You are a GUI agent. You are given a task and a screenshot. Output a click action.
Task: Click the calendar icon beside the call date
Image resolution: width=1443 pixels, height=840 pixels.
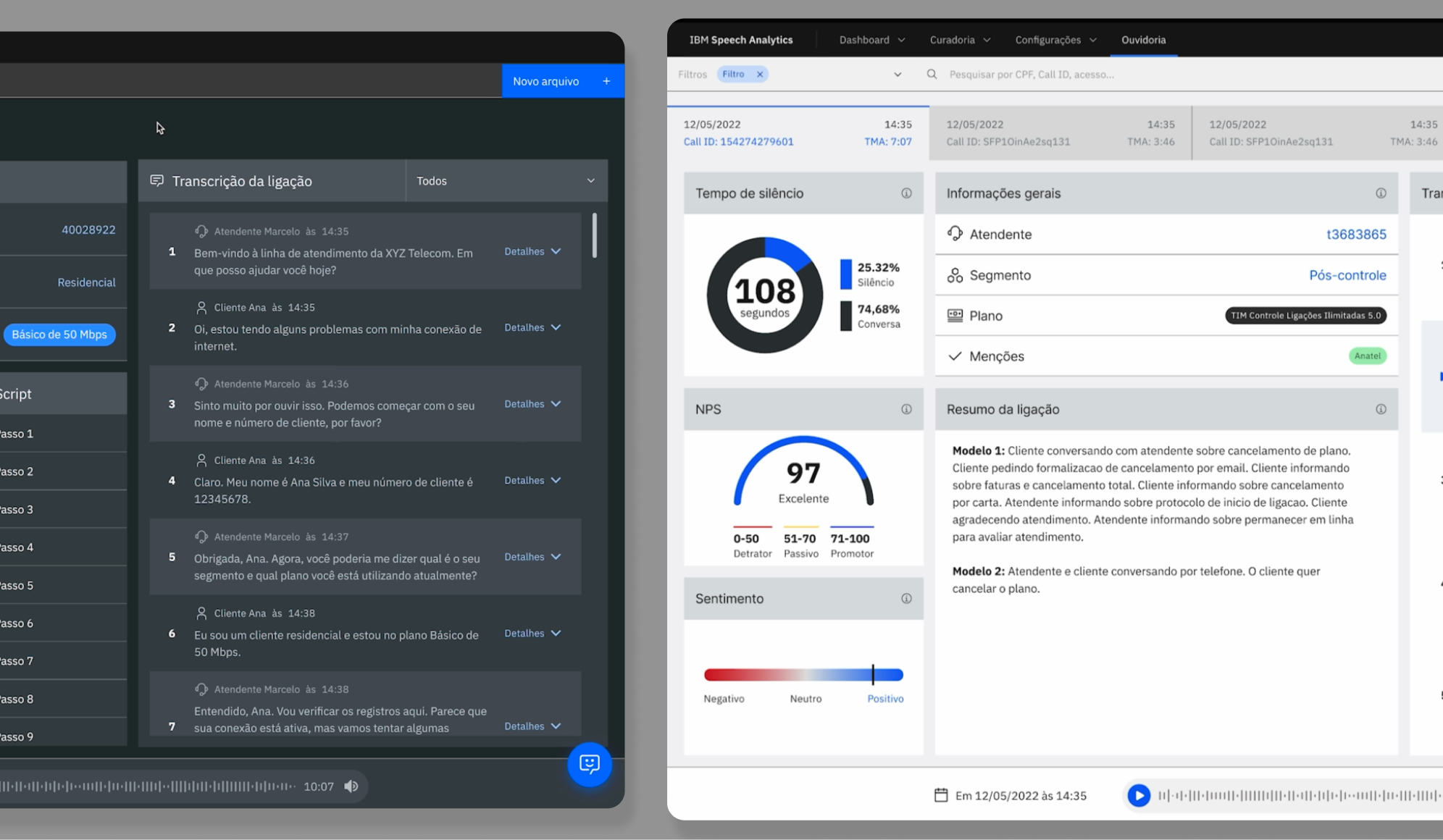[941, 795]
